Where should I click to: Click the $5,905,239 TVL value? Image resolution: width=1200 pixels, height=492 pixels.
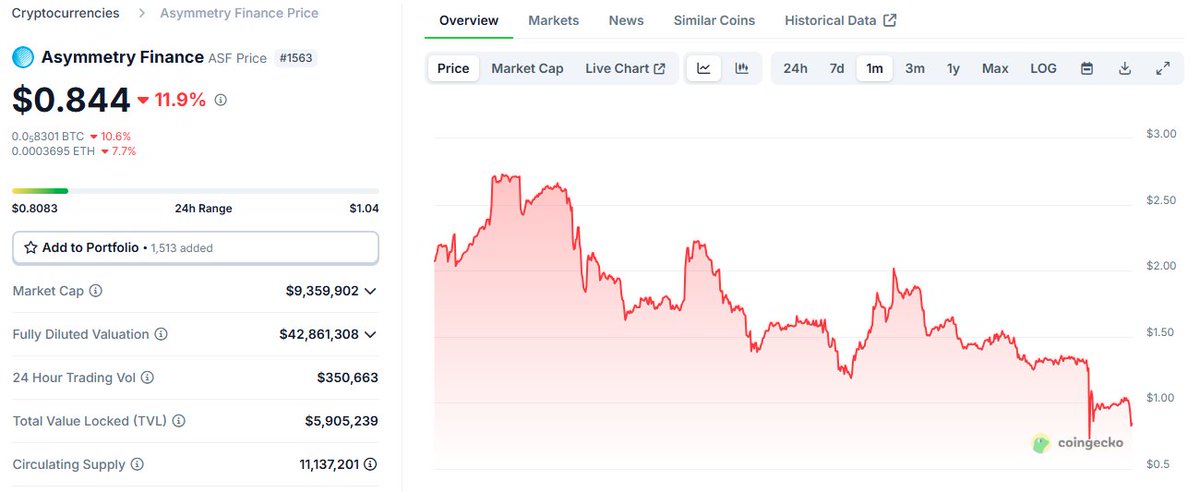point(342,421)
